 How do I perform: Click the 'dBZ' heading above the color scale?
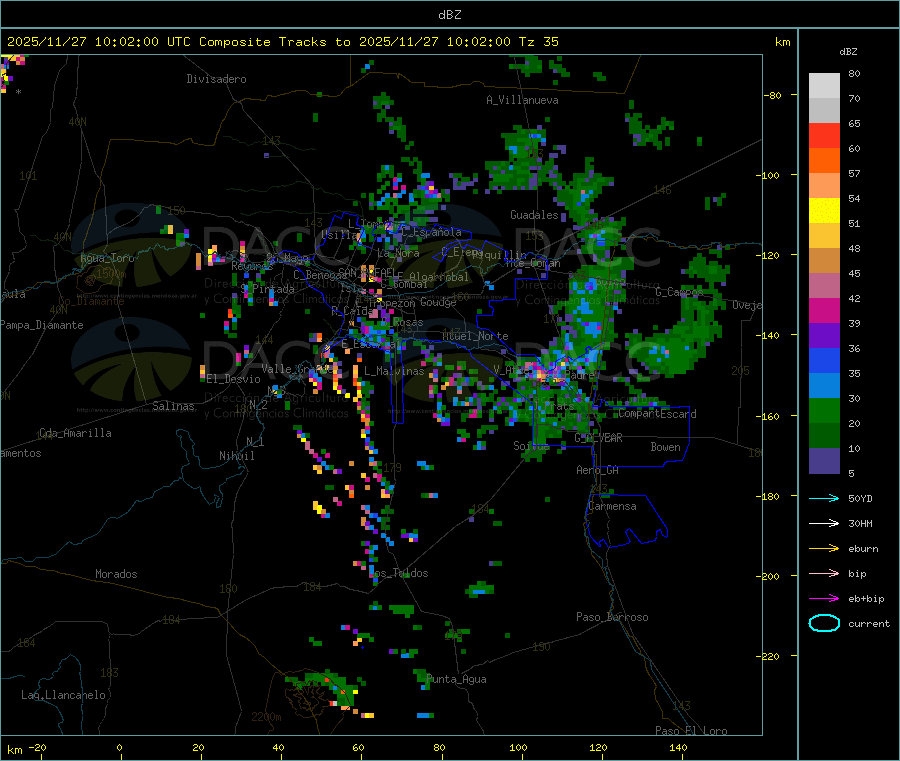pos(848,52)
